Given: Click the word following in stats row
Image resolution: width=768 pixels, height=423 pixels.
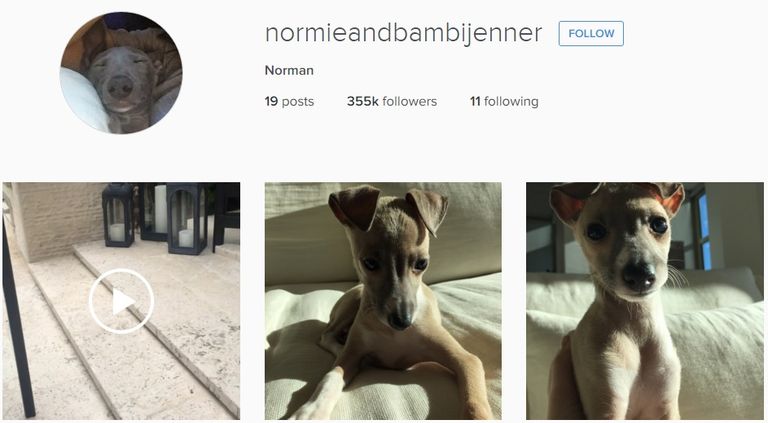Looking at the screenshot, I should [511, 102].
